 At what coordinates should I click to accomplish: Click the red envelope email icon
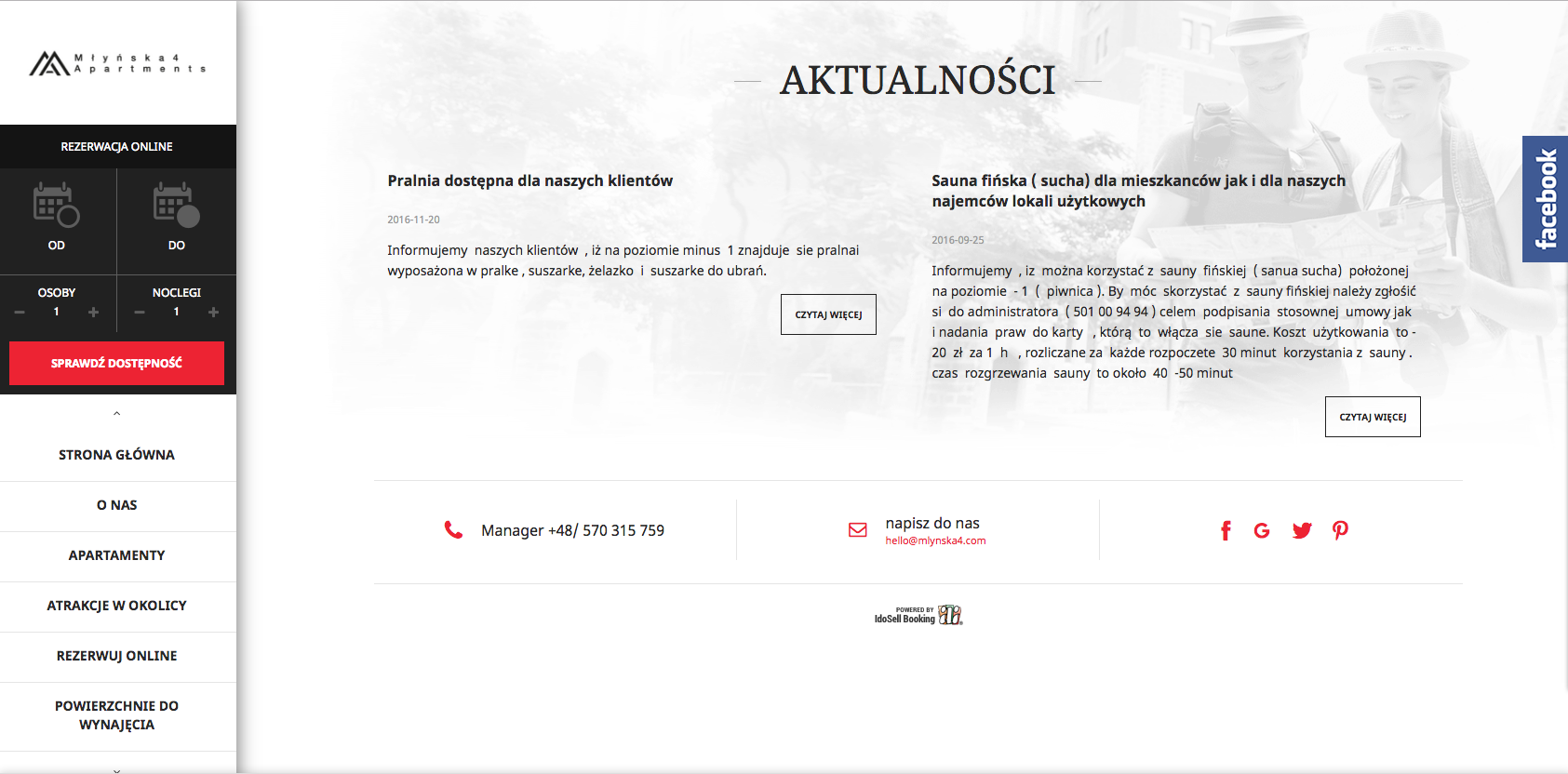[857, 530]
